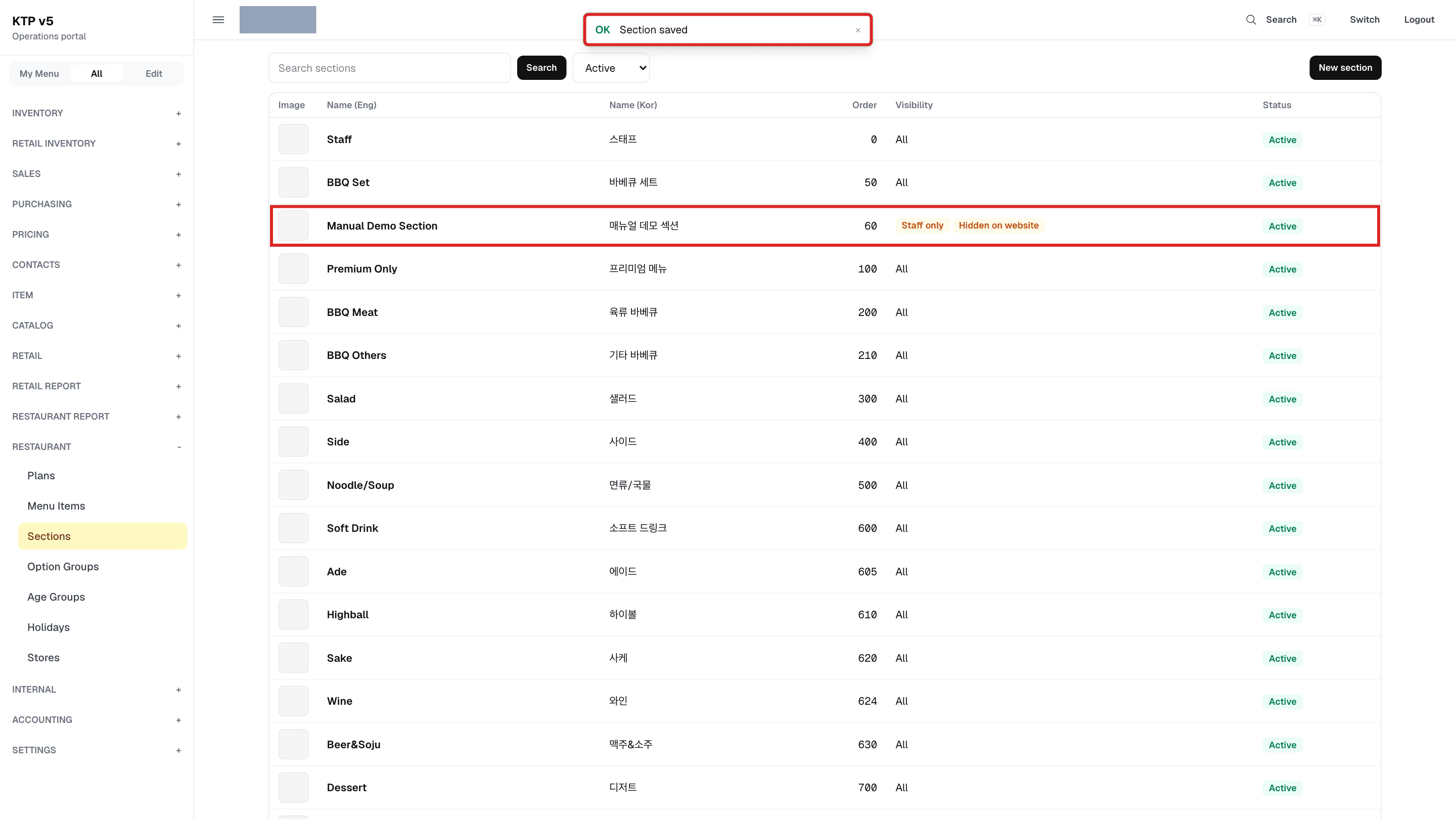Switch to the My Menu tab
The height and width of the screenshot is (819, 1456).
pos(39,73)
